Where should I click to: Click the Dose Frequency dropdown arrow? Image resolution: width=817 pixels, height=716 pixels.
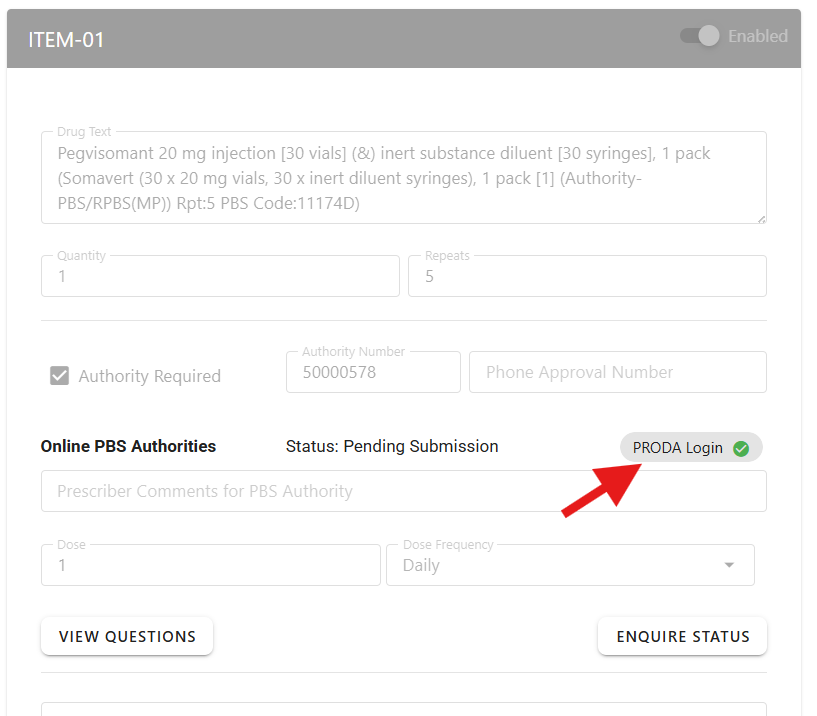tap(729, 565)
